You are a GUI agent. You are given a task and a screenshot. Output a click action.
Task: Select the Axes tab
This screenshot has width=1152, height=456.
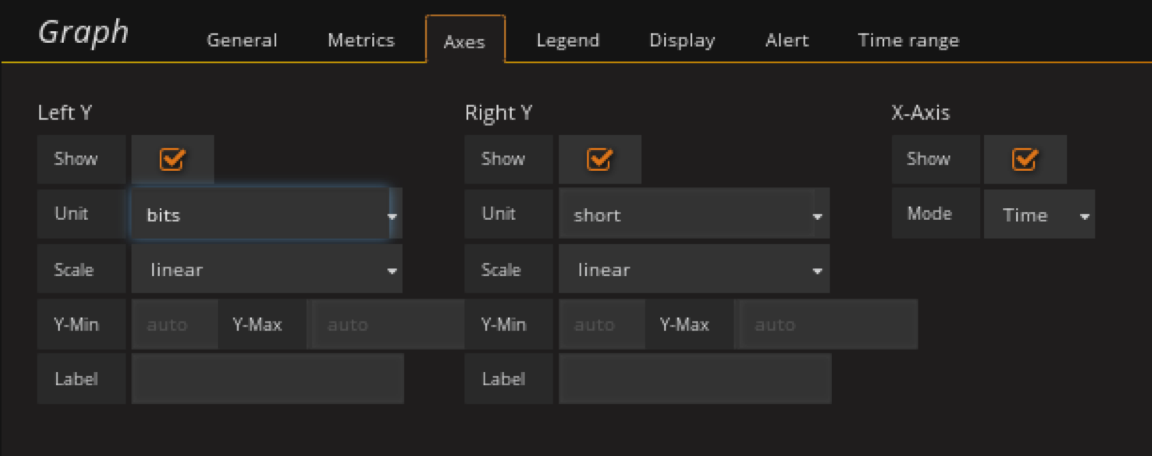tap(465, 41)
